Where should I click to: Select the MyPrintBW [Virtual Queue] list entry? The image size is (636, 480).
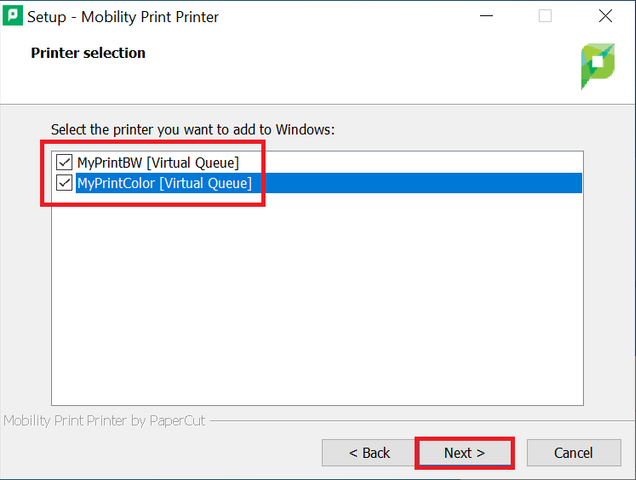[x=158, y=163]
